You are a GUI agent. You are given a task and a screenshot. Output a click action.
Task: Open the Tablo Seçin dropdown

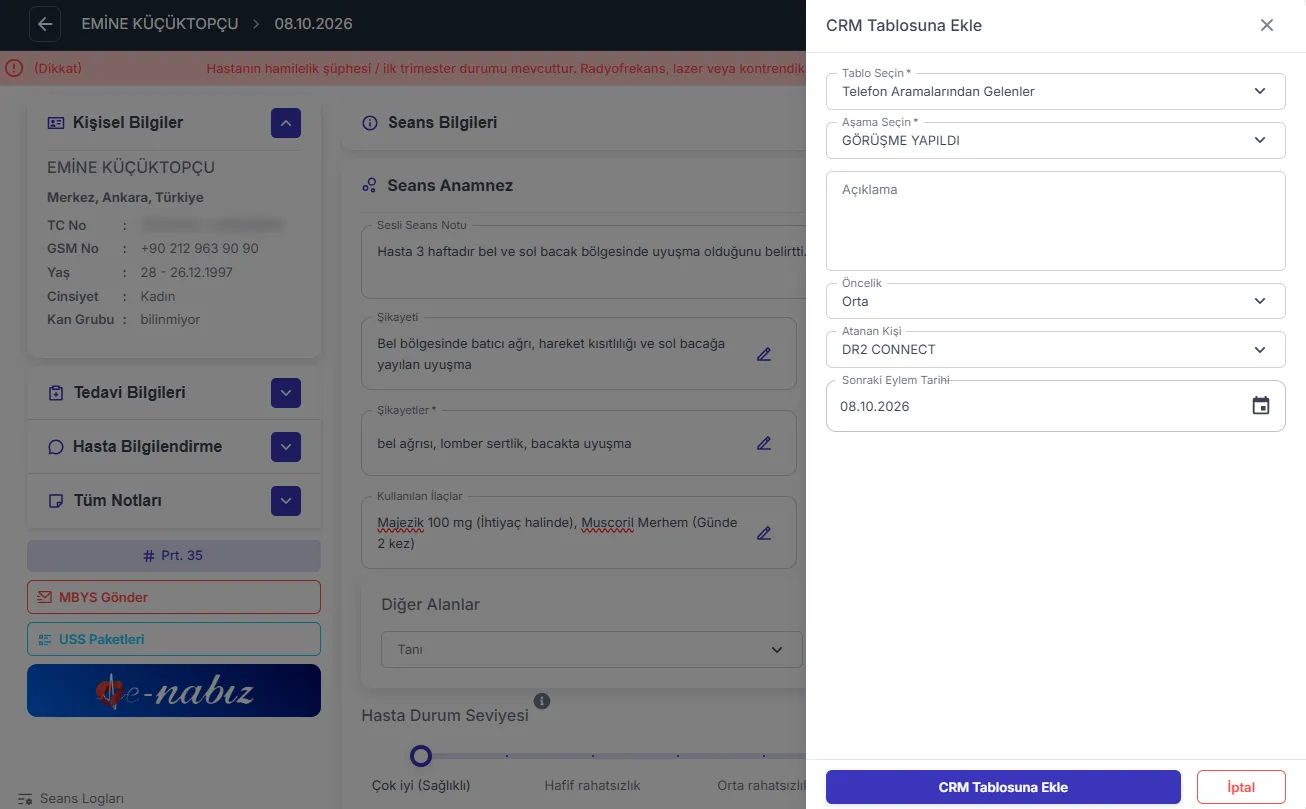click(1055, 91)
